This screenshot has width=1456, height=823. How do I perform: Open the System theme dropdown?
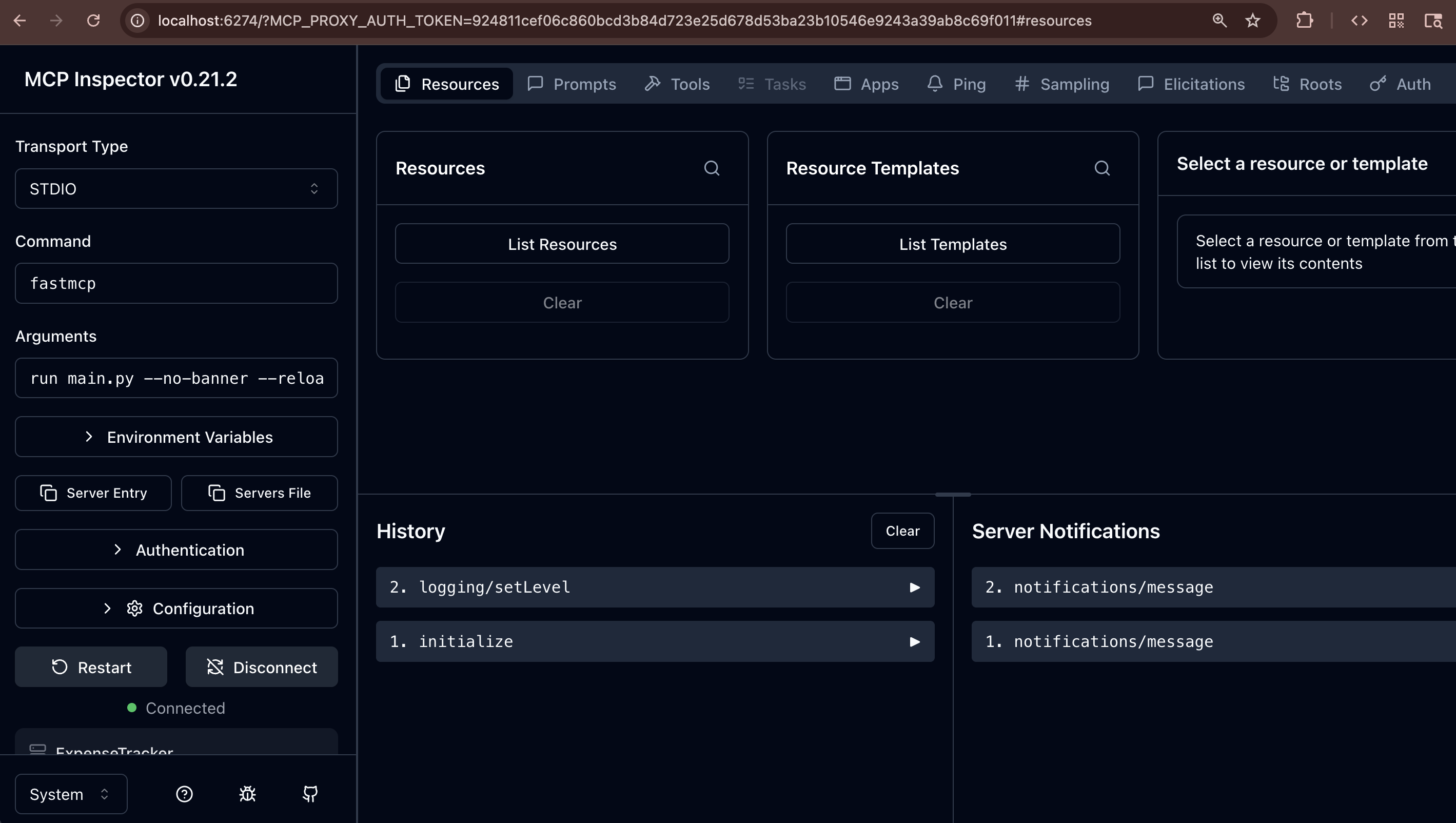(x=71, y=794)
